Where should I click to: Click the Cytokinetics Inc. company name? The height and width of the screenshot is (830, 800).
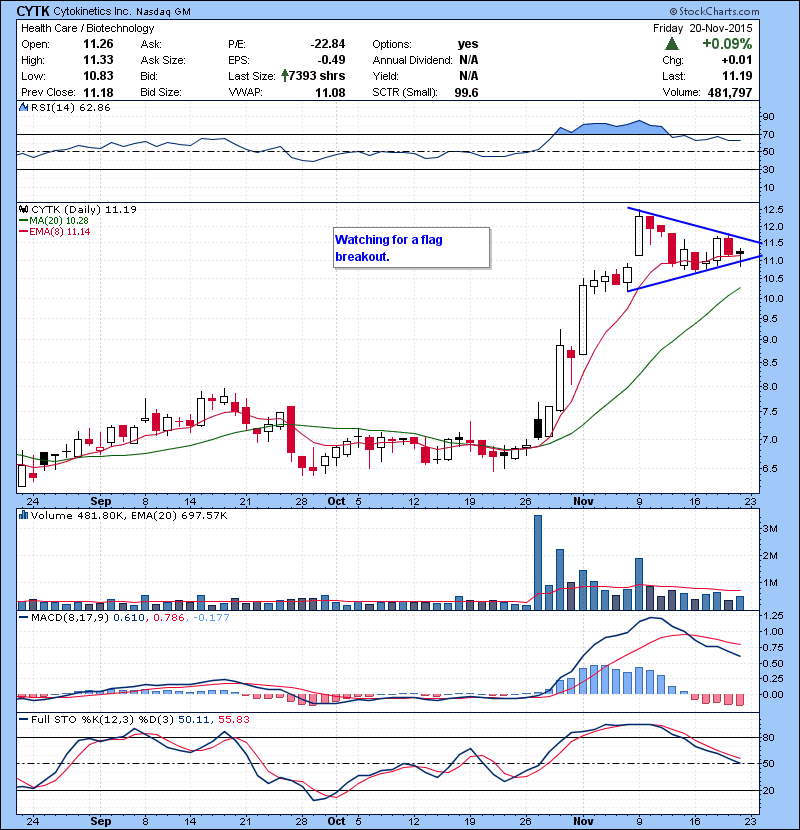click(x=93, y=11)
